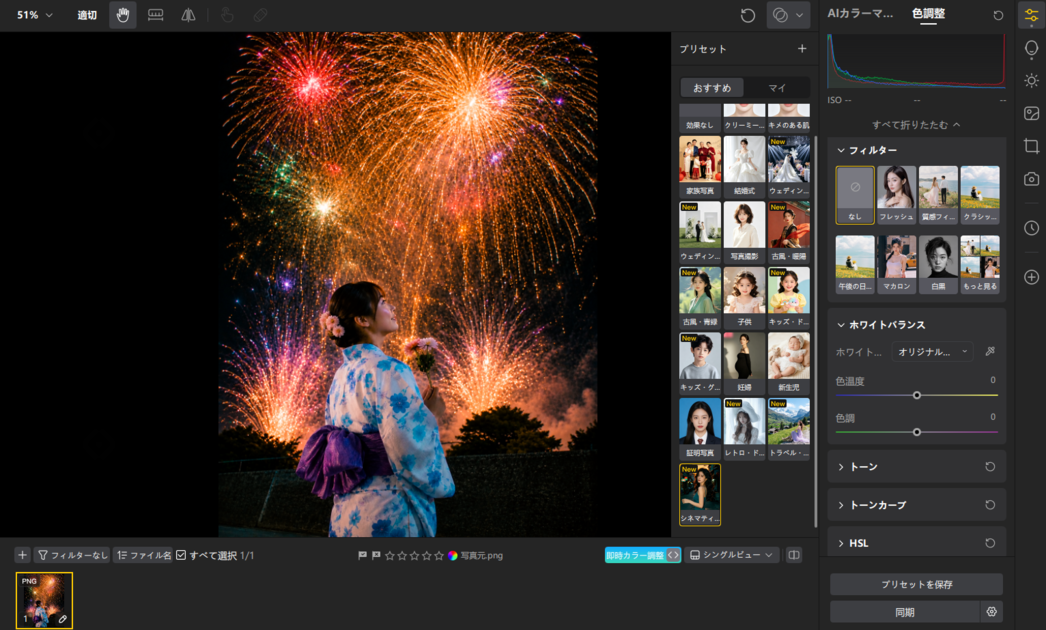Click the second flag icon
Image resolution: width=1046 pixels, height=630 pixels.
(x=376, y=555)
